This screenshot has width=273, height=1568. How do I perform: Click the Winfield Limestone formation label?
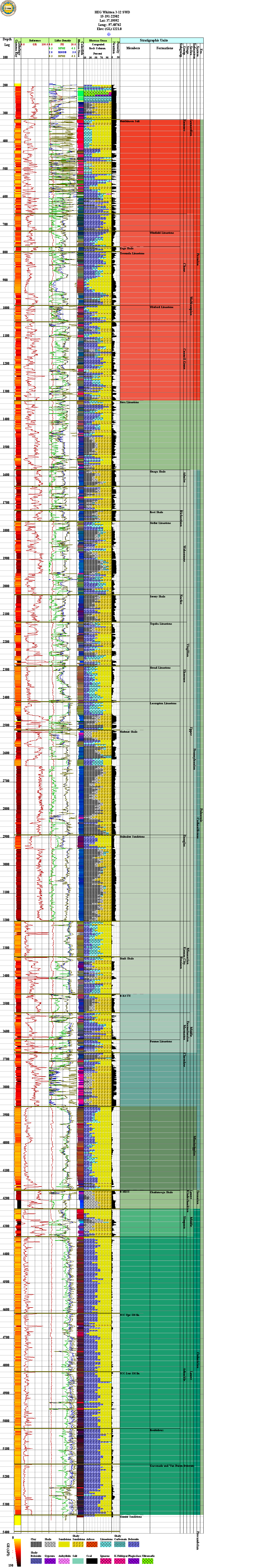point(162,233)
